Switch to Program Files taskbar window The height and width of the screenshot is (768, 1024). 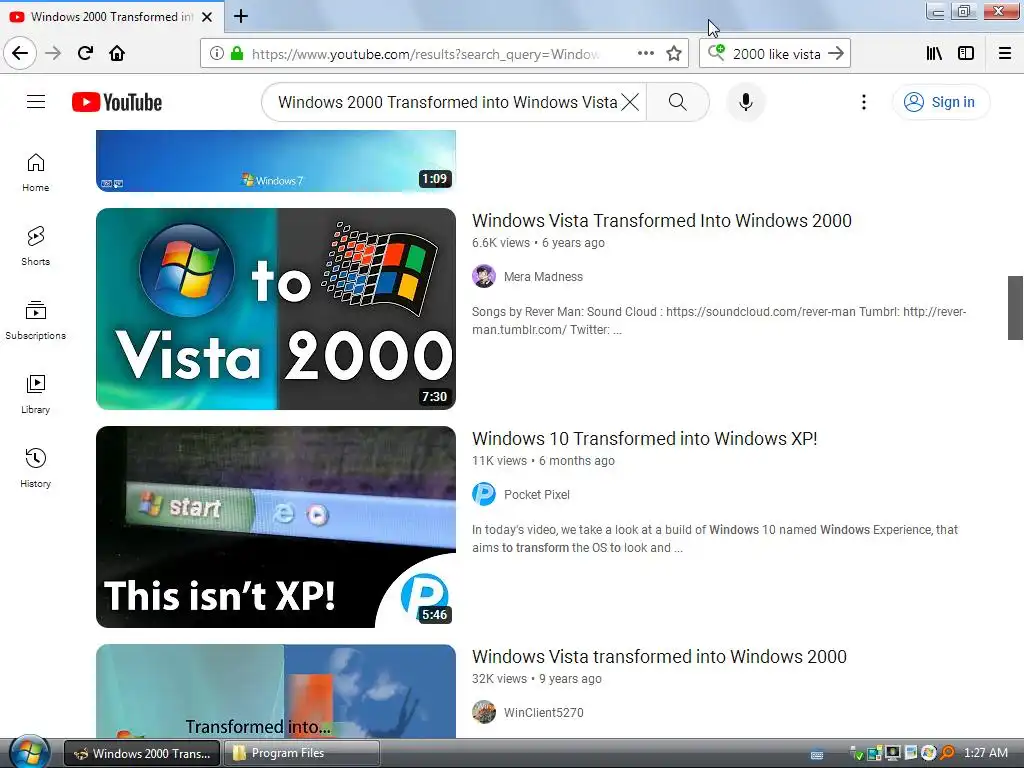point(302,753)
